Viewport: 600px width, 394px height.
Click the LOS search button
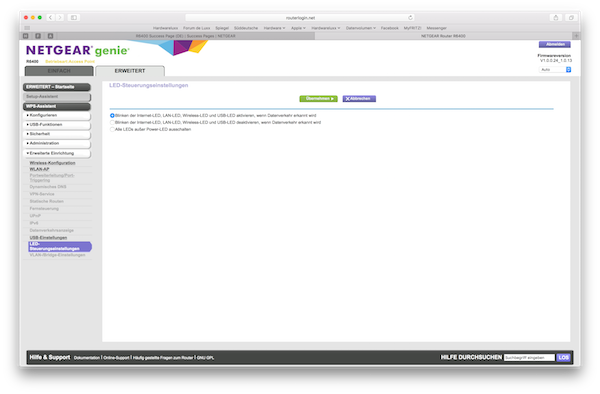[x=563, y=358]
